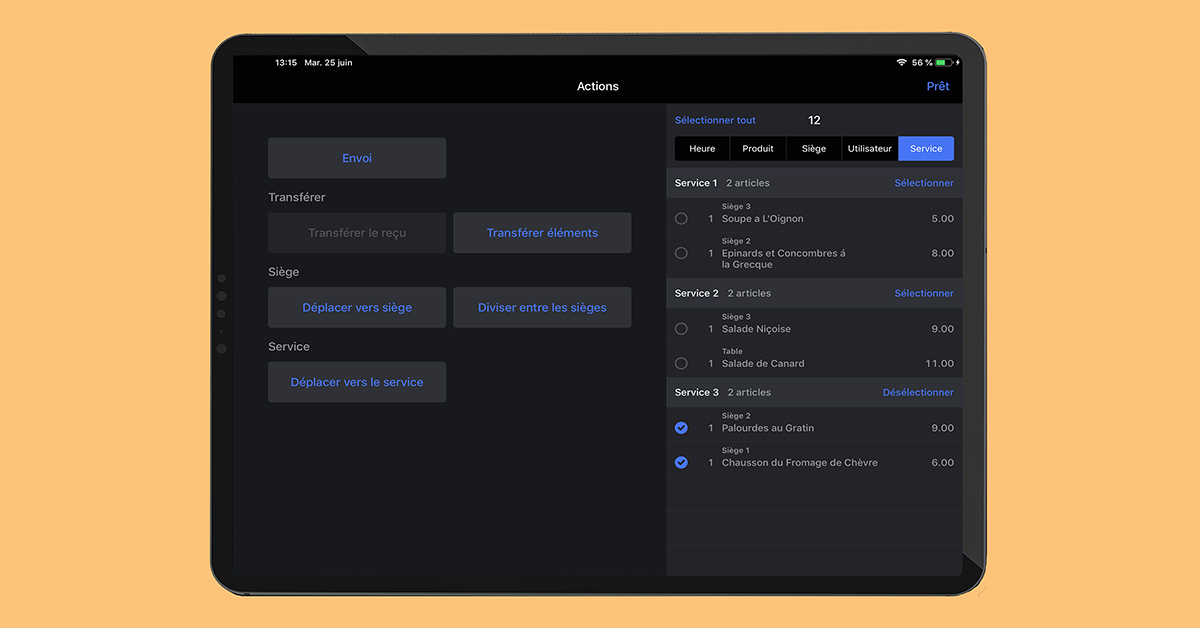The height and width of the screenshot is (628, 1200).
Task: Tap Sélectionner tout link
Action: 715,120
